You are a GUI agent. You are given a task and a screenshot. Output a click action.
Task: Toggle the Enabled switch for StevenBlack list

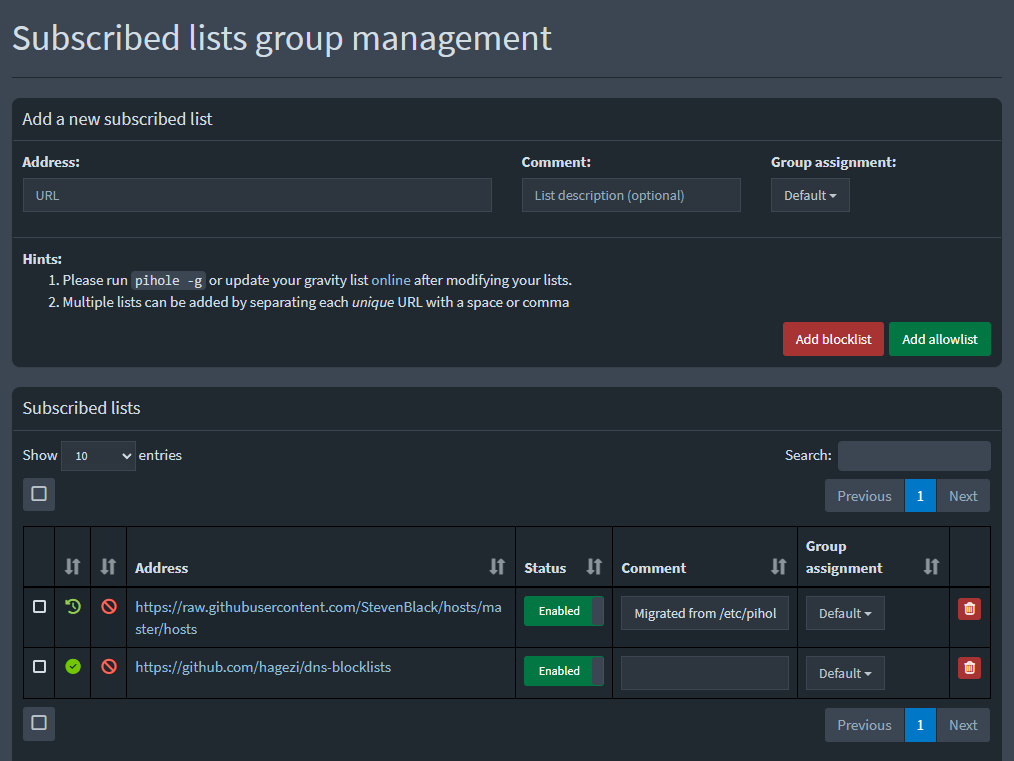point(564,611)
